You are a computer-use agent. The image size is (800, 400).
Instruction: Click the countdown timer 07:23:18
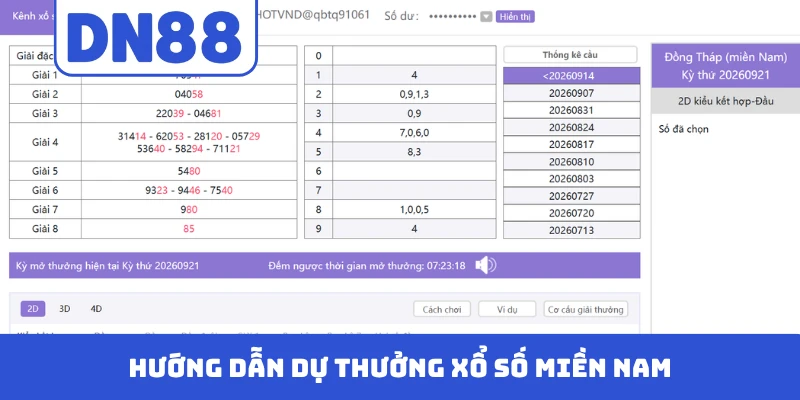tap(445, 265)
